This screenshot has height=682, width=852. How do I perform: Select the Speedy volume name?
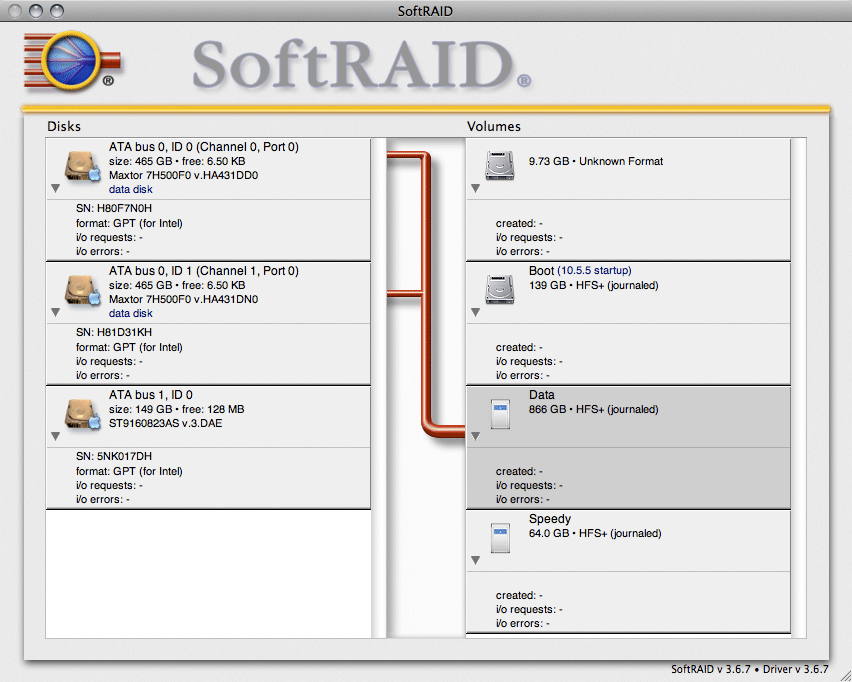coord(550,518)
